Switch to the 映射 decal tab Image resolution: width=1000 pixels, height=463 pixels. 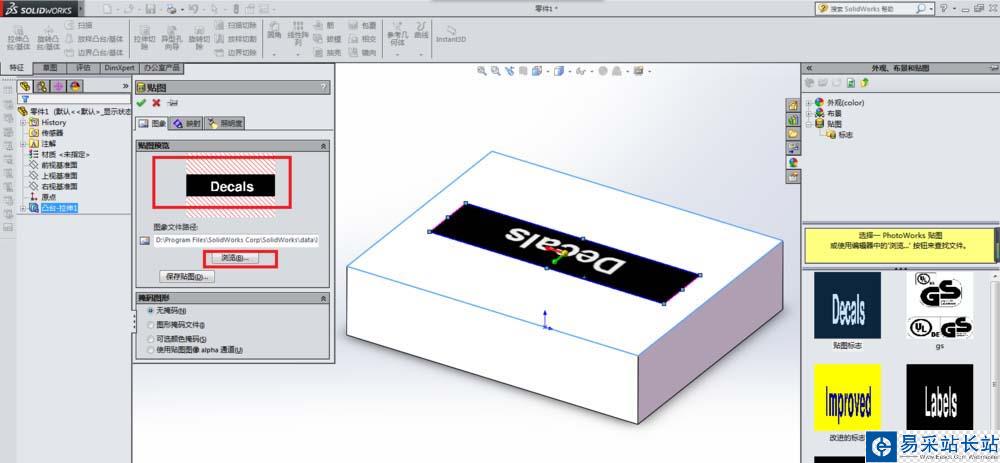click(x=187, y=124)
